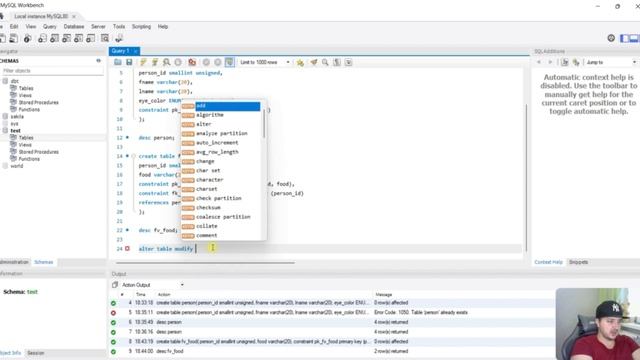The image size is (640, 360).
Task: Click the Filter objects search field
Action: 52,71
